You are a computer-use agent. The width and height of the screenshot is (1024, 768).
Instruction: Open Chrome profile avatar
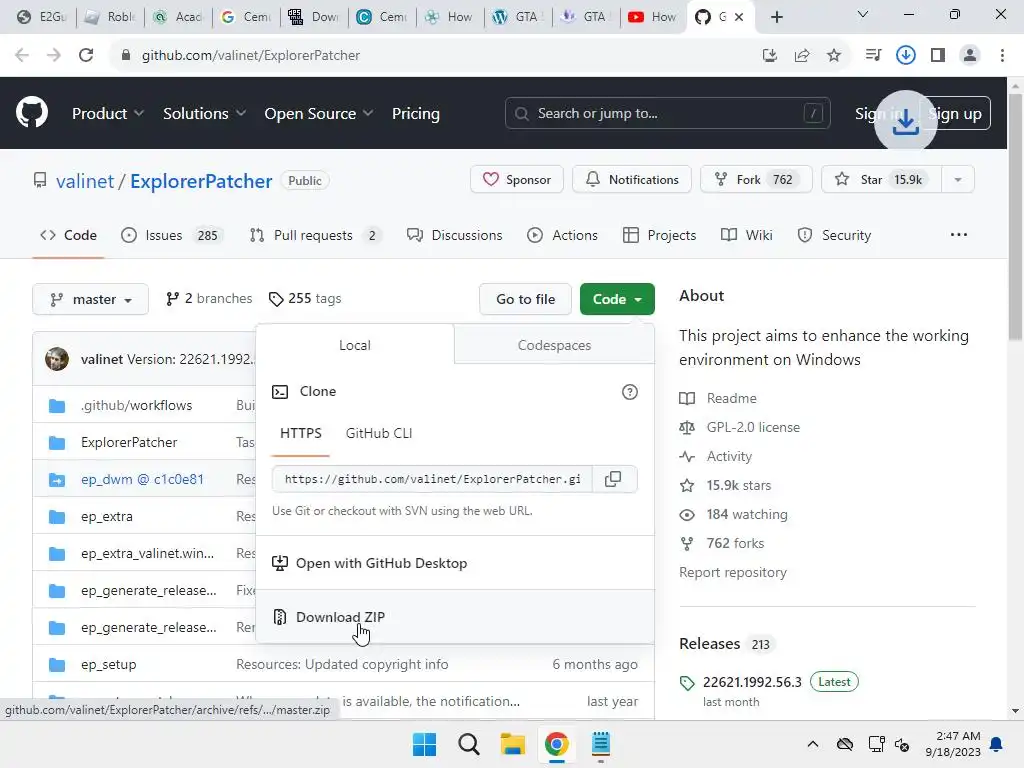tap(970, 56)
